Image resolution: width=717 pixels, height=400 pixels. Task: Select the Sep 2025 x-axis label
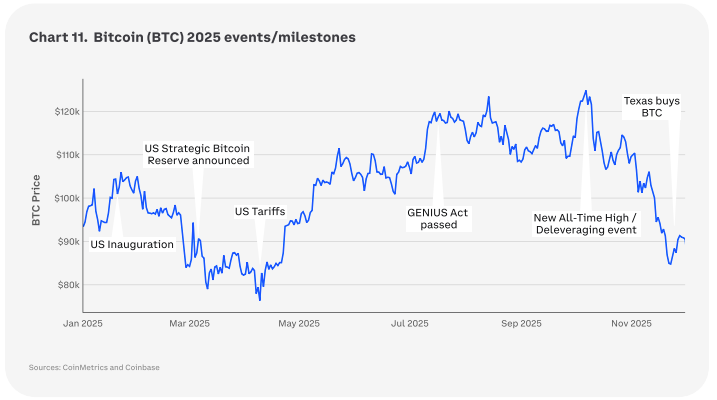(x=521, y=323)
